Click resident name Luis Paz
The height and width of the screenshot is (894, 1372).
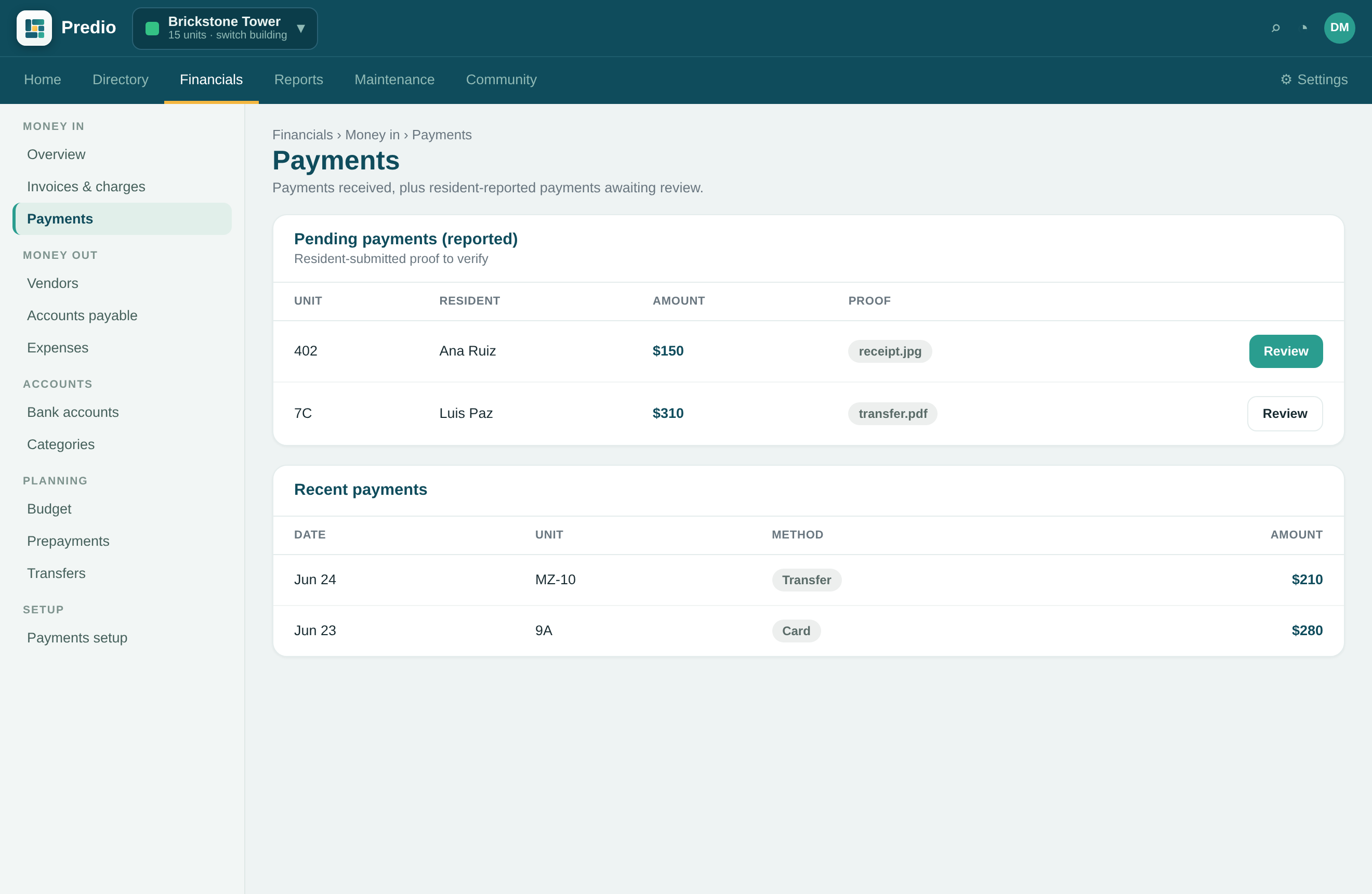(466, 413)
